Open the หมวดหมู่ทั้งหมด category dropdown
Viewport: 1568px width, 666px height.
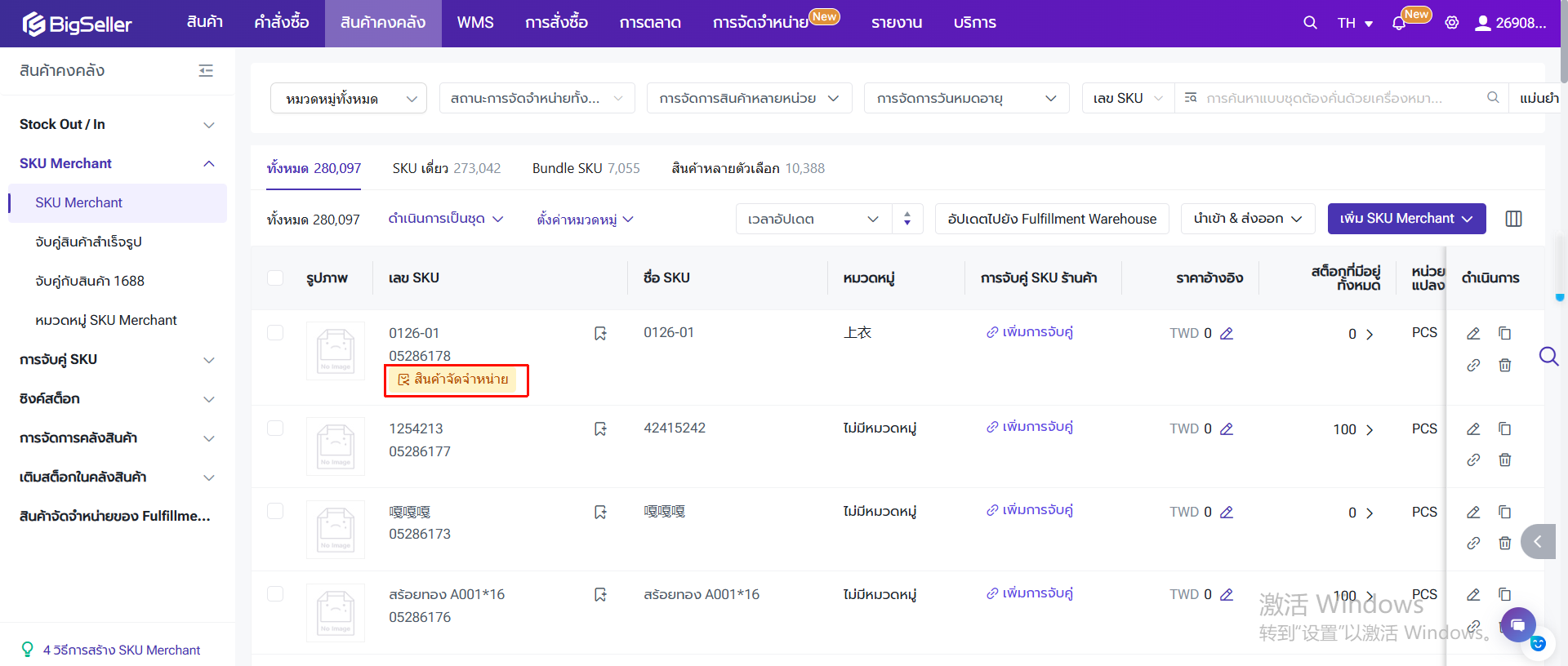pos(348,99)
